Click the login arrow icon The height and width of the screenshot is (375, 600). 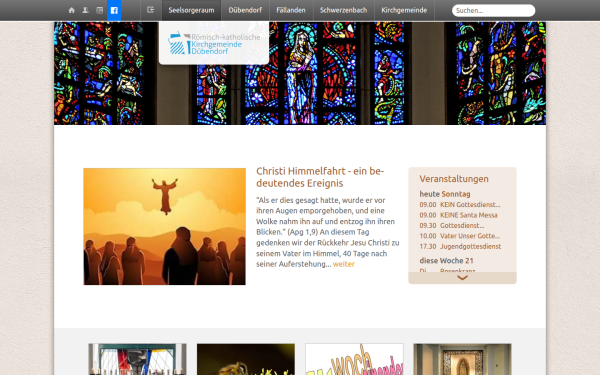click(150, 10)
